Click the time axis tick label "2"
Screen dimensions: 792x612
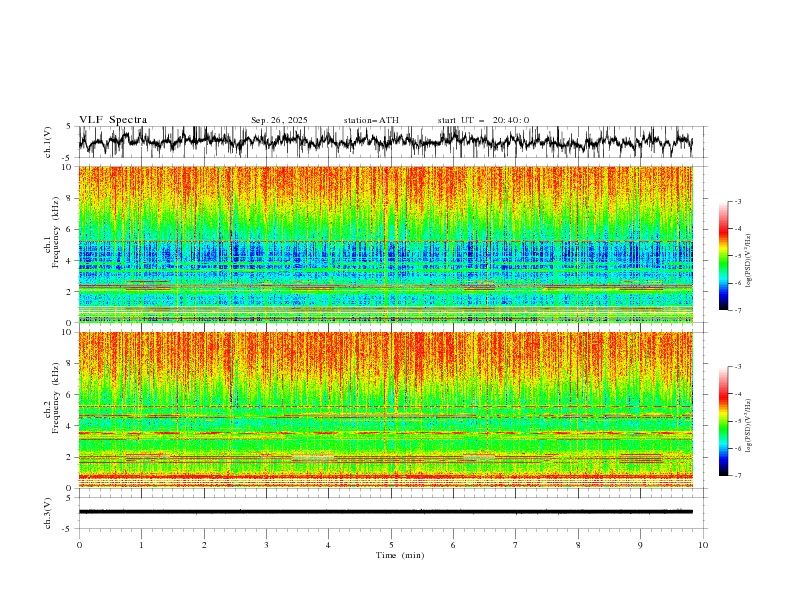[x=204, y=545]
